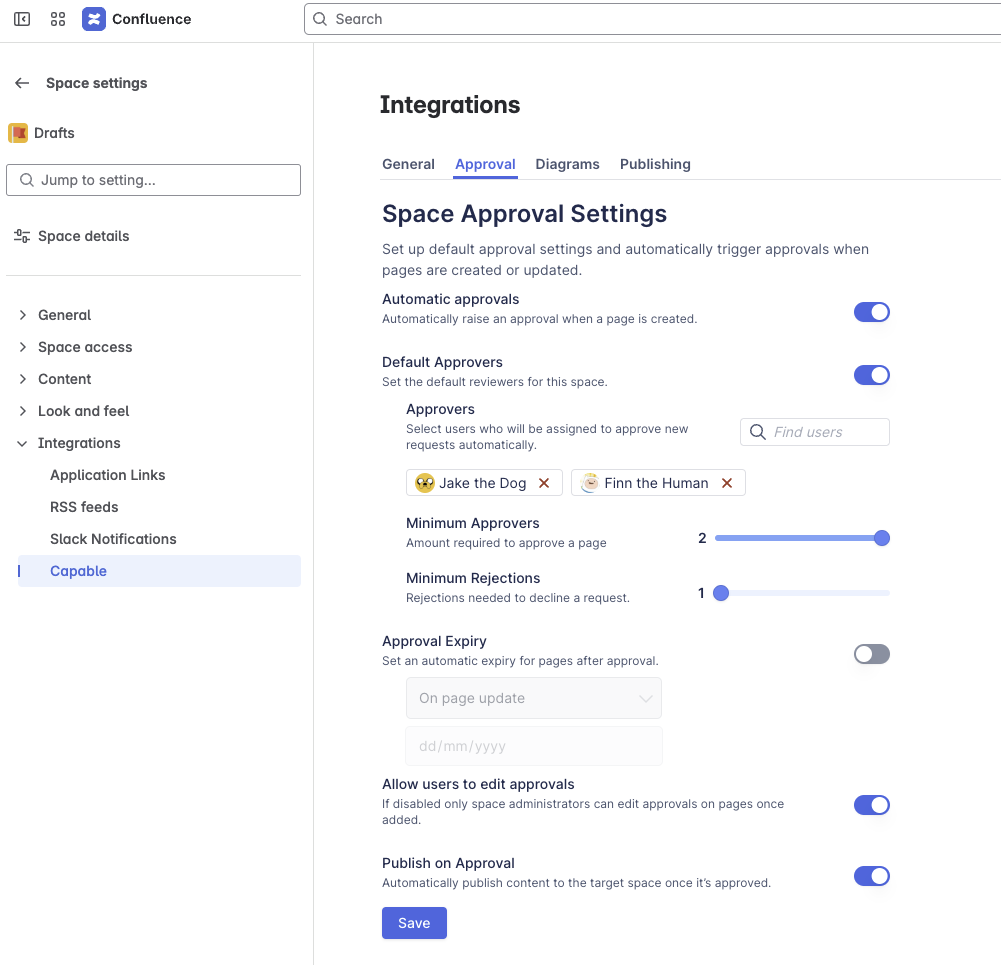1001x965 pixels.
Task: Remove Jake the Dog from approvers
Action: point(544,483)
